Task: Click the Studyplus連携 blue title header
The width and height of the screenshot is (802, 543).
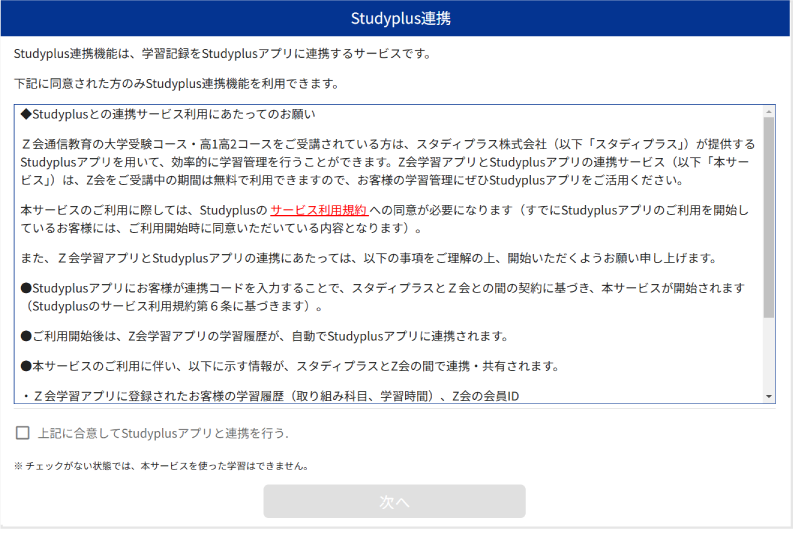Action: pos(400,19)
